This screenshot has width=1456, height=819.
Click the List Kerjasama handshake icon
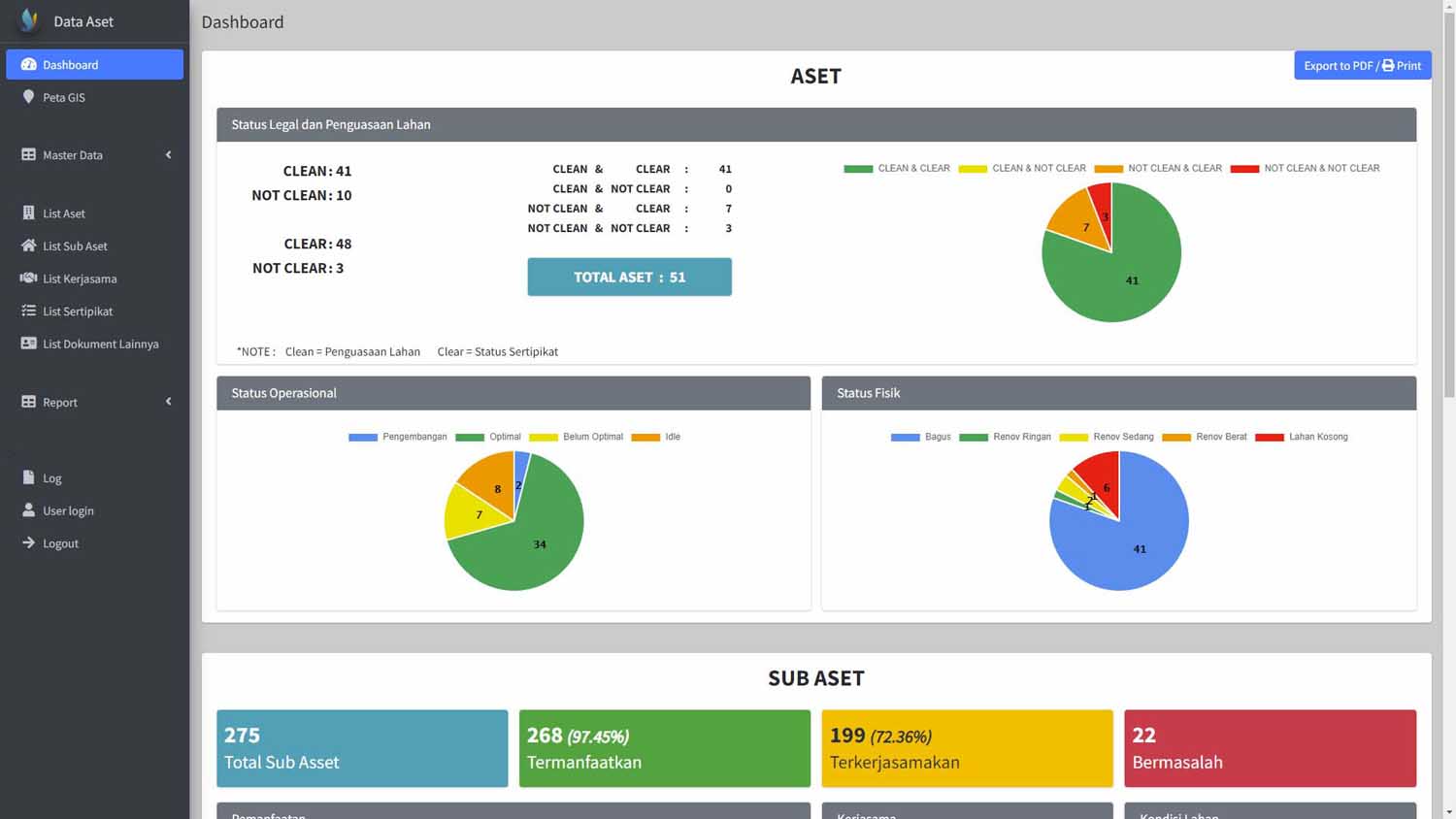coord(28,278)
